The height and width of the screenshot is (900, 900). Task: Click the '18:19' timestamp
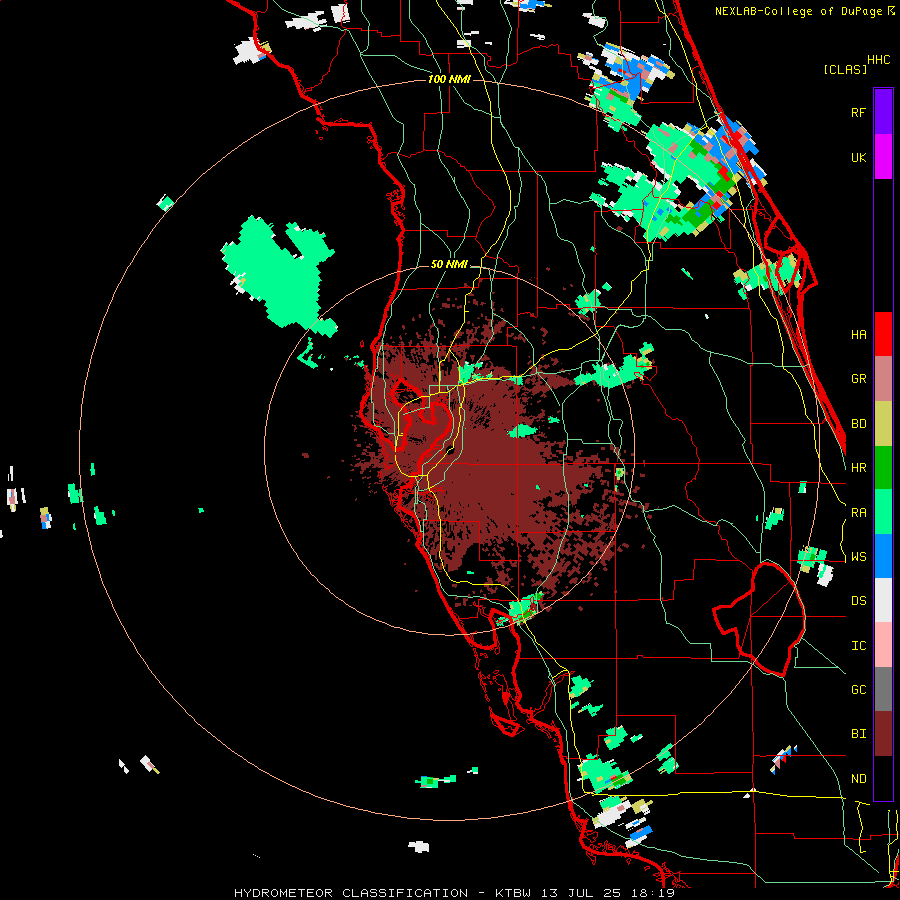(x=651, y=893)
